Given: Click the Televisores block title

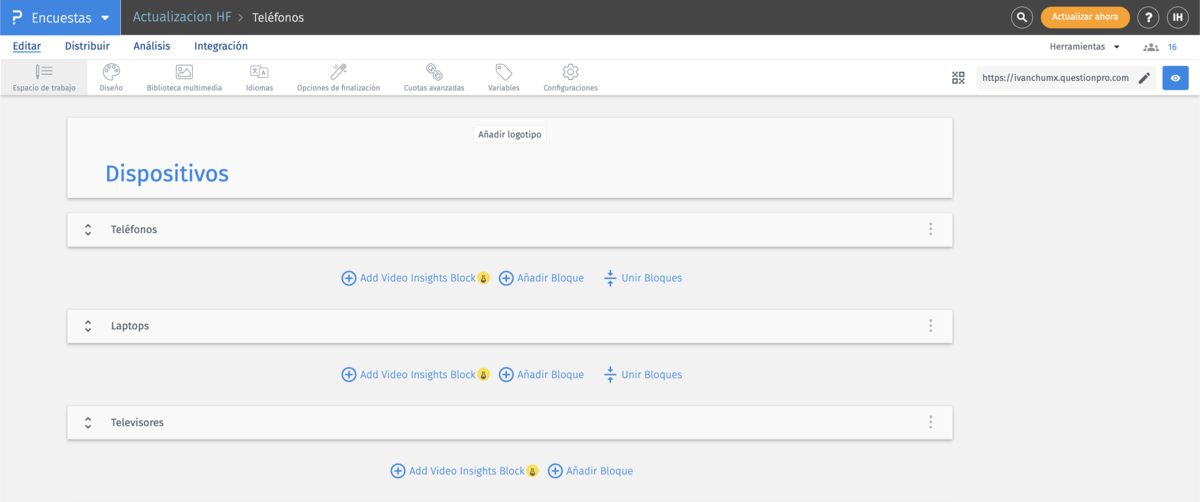Looking at the screenshot, I should (x=137, y=422).
